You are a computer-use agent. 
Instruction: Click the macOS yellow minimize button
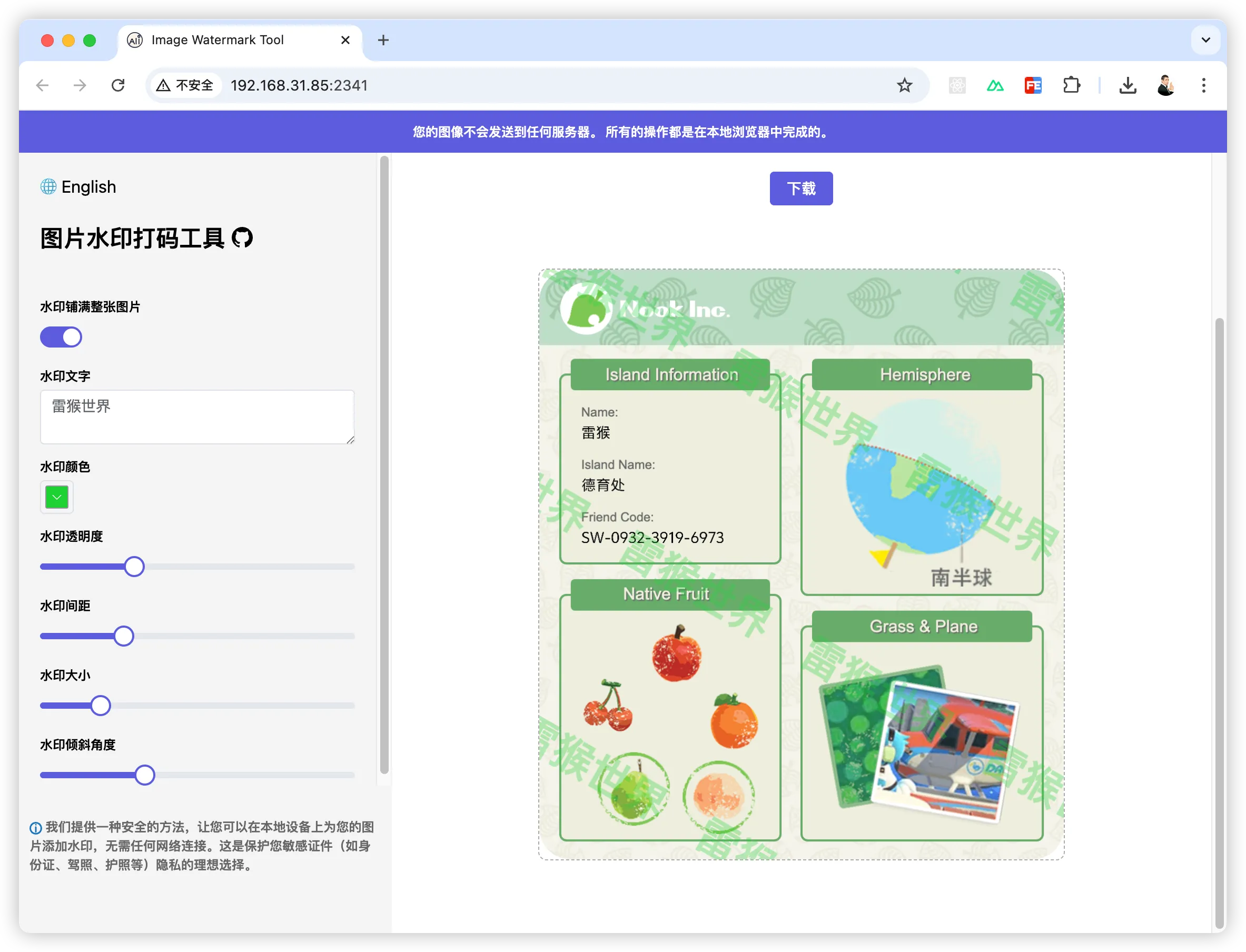tap(68, 40)
